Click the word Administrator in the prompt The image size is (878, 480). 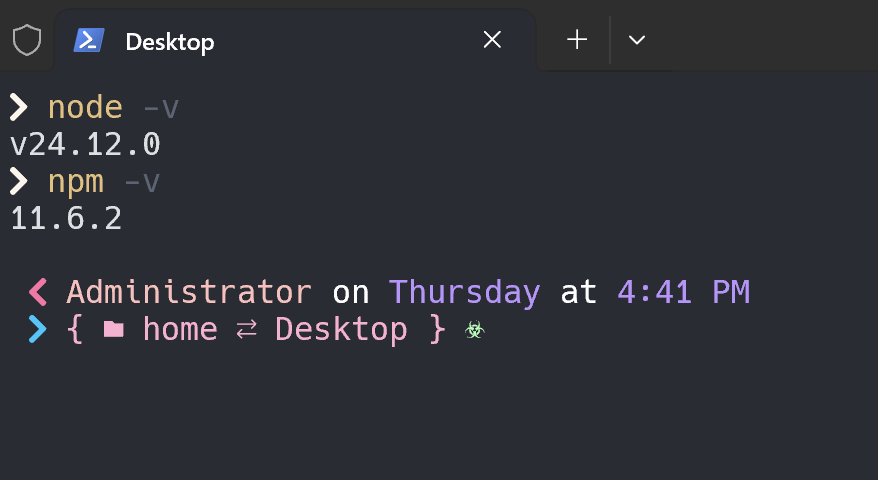189,292
